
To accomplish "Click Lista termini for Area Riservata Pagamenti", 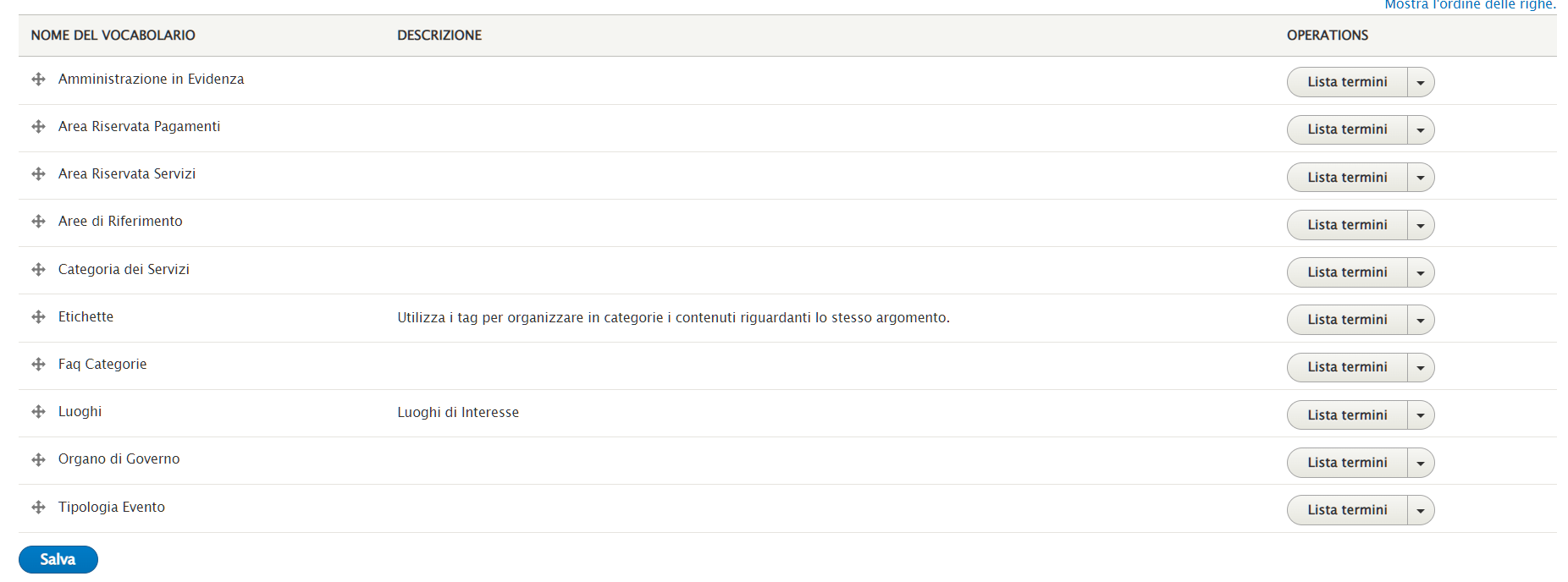I will 1346,129.
